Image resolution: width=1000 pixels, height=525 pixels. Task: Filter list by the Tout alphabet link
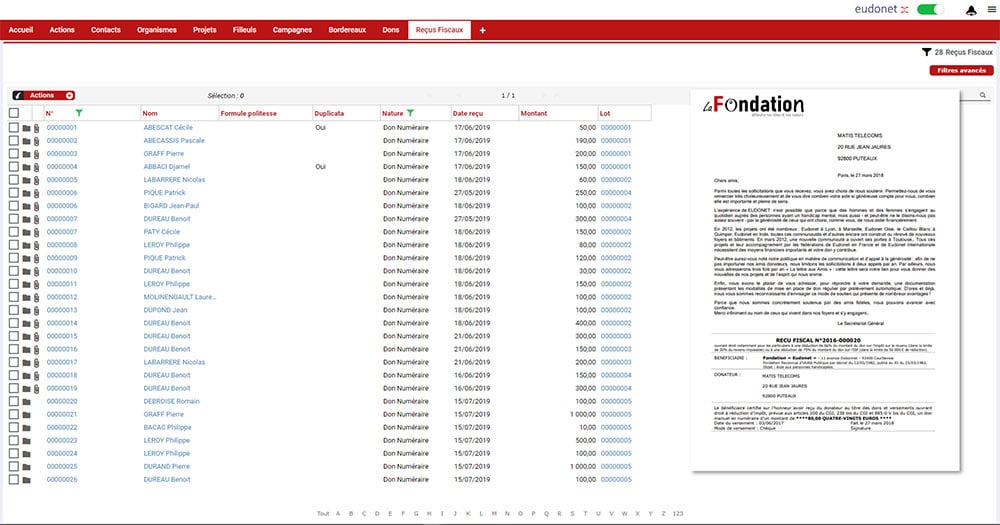(323, 514)
